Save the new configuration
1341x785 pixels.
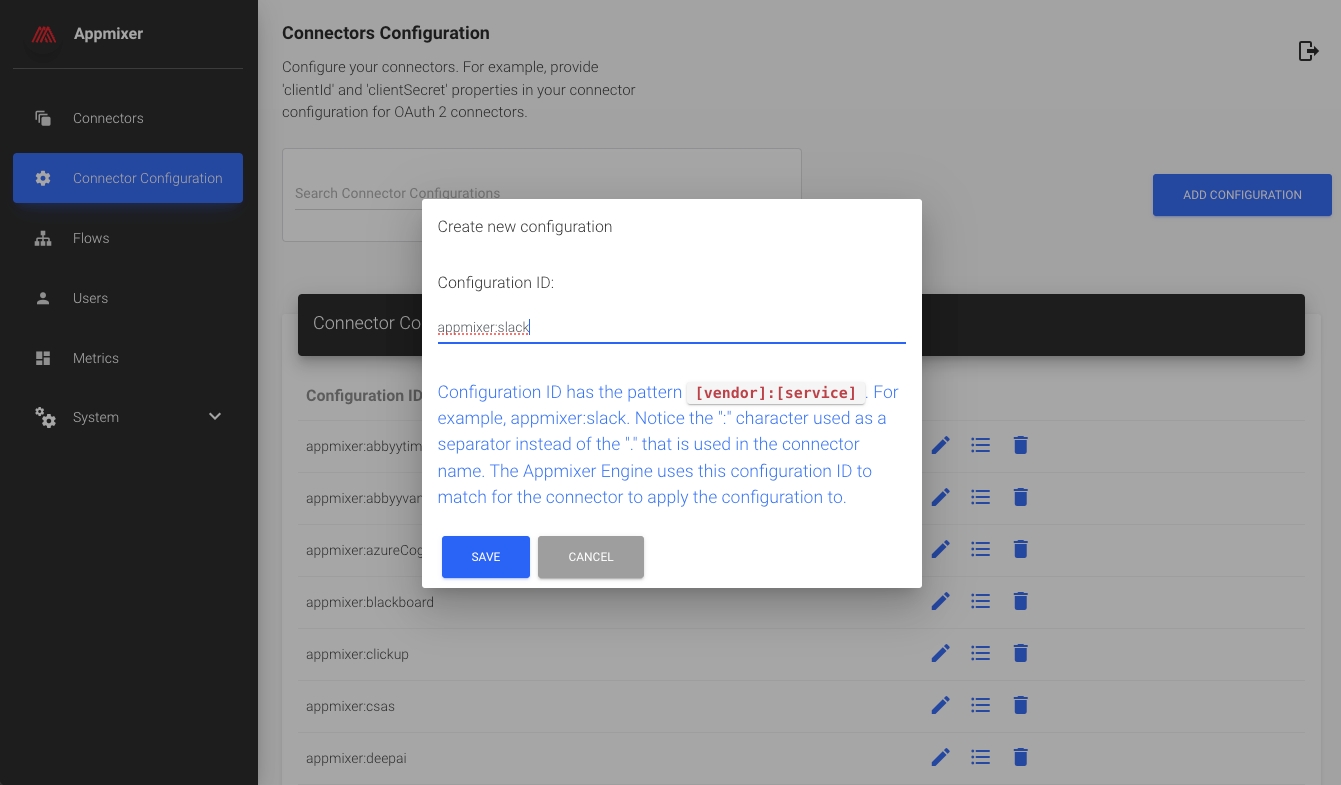point(485,557)
